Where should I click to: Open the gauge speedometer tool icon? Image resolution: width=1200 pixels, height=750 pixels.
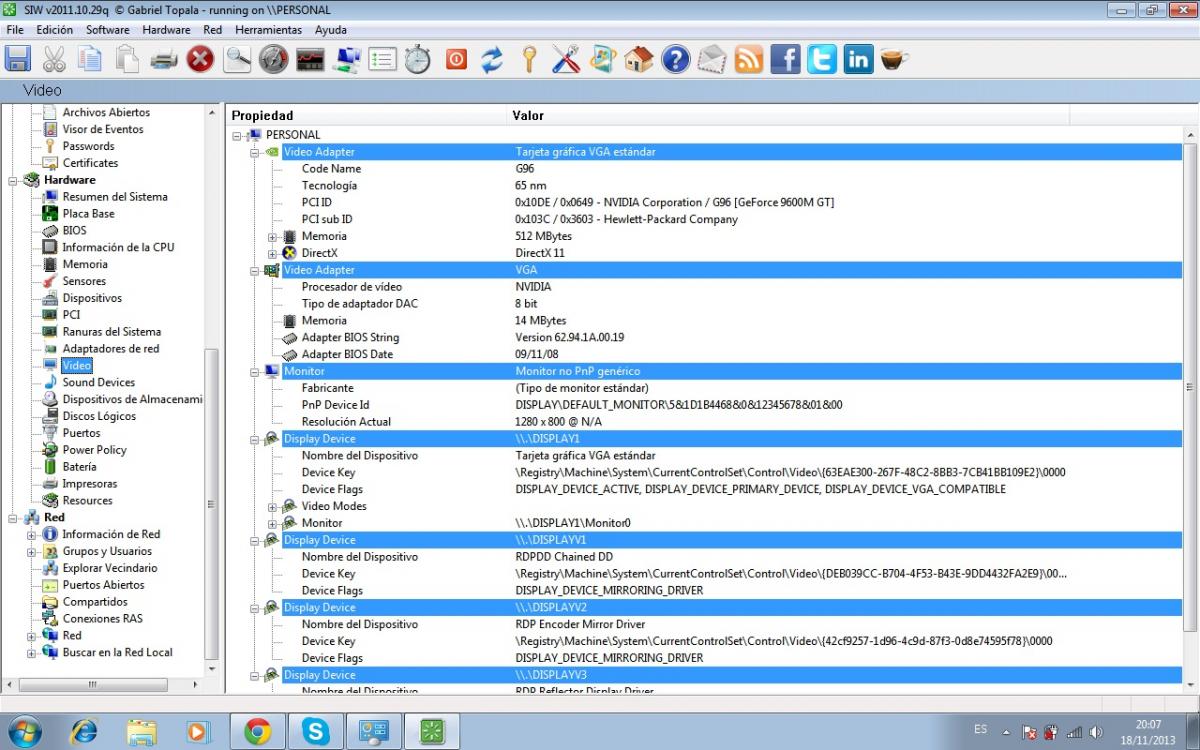[x=273, y=59]
